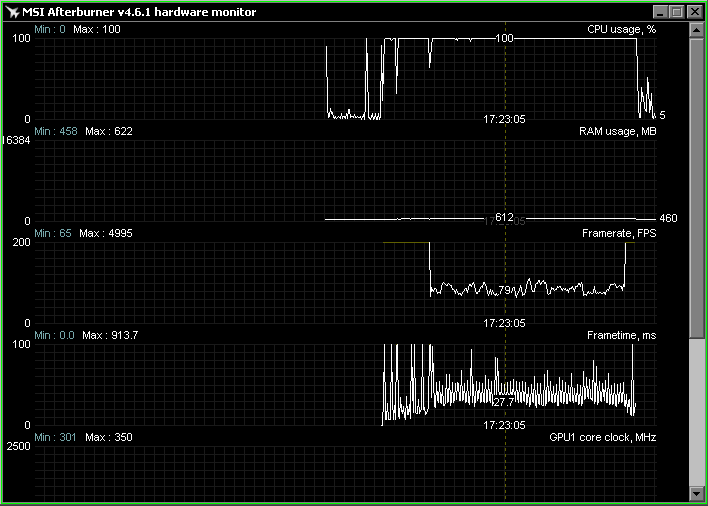Click the 612 marker value on RAM graph
The image size is (708, 506).
[504, 218]
